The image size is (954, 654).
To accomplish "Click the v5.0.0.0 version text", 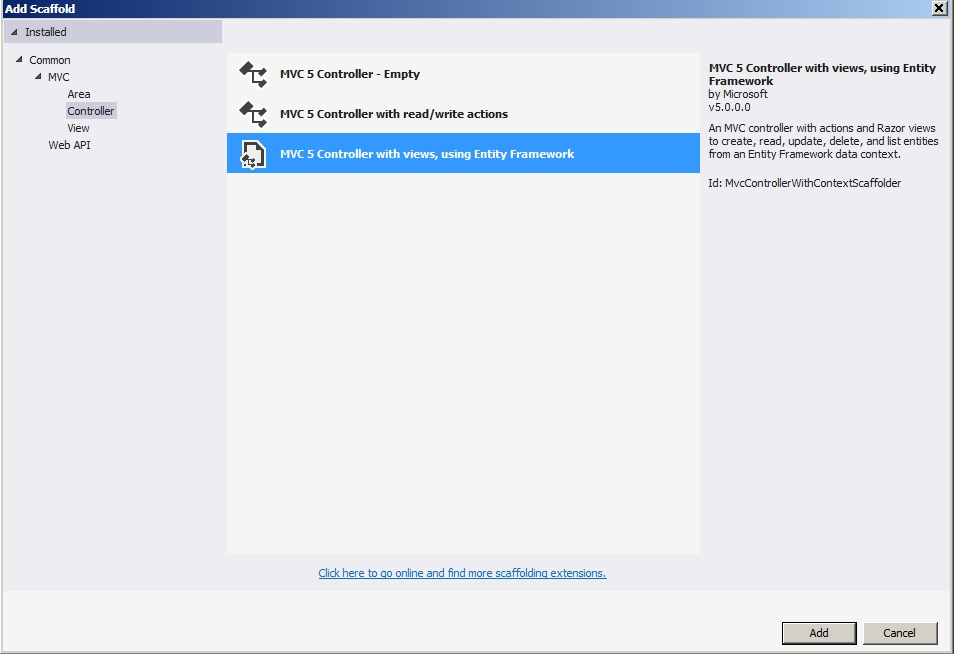I will 729,107.
